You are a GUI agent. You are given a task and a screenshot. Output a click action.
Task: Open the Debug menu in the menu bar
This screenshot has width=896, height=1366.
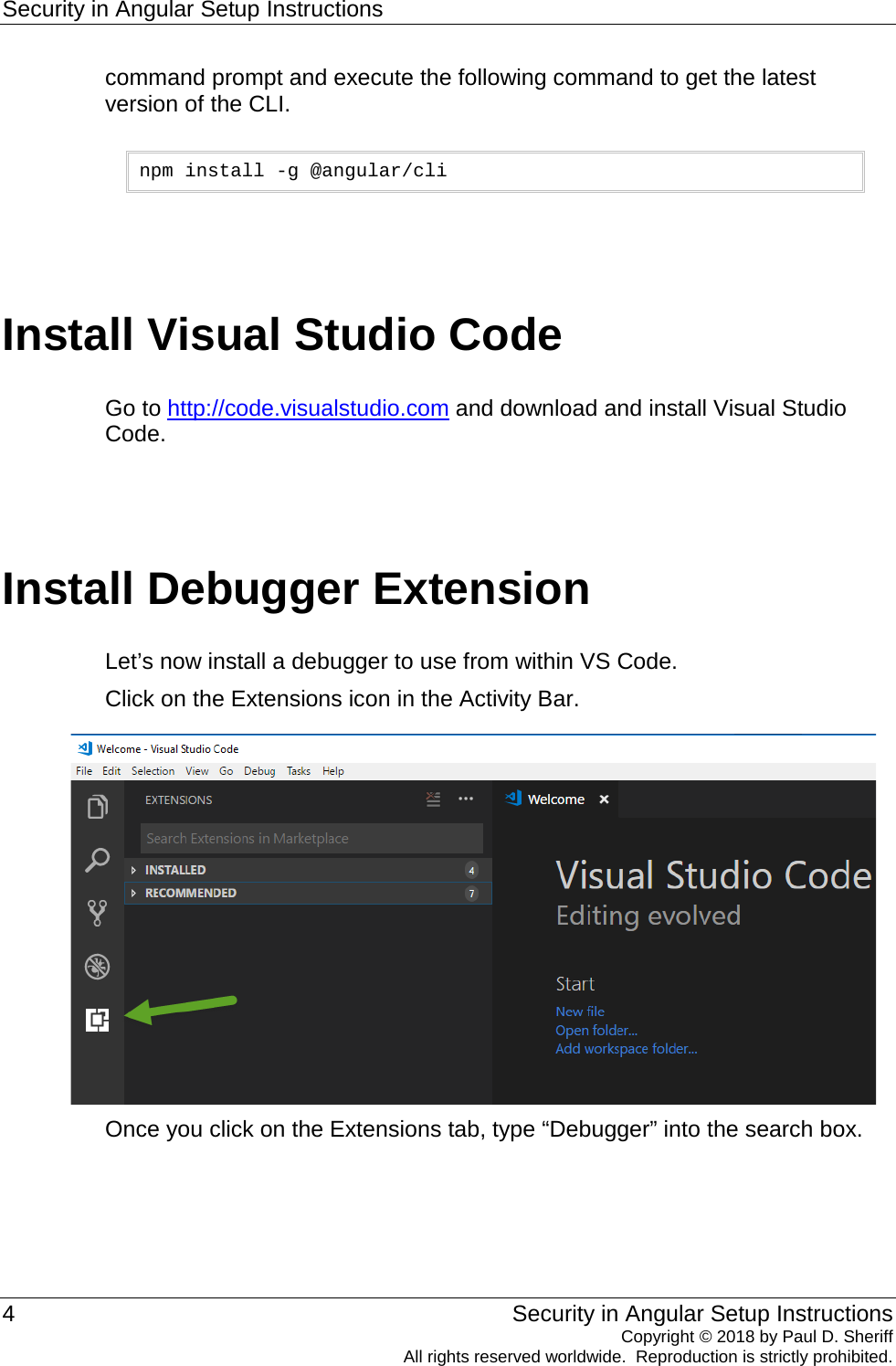pos(259,770)
